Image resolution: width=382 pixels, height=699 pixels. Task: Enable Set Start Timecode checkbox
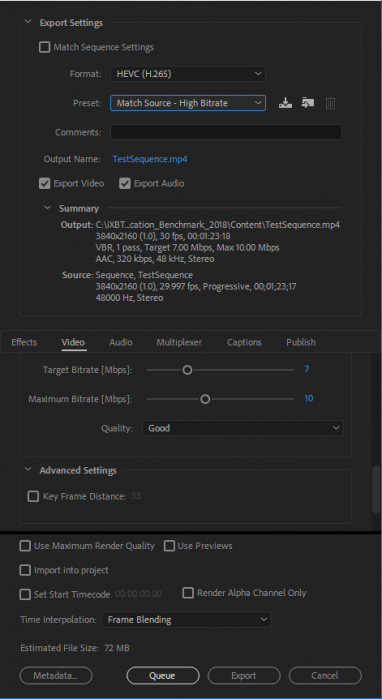[x=25, y=594]
